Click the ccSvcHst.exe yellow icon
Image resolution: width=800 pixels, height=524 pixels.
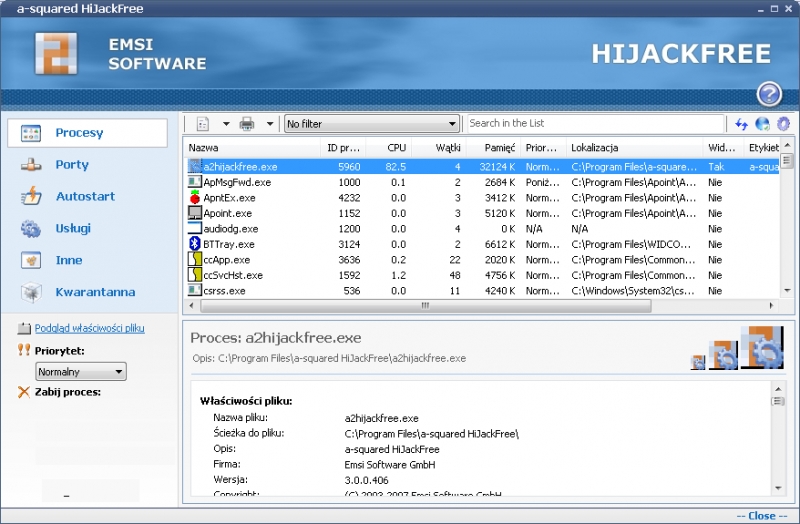[x=195, y=275]
